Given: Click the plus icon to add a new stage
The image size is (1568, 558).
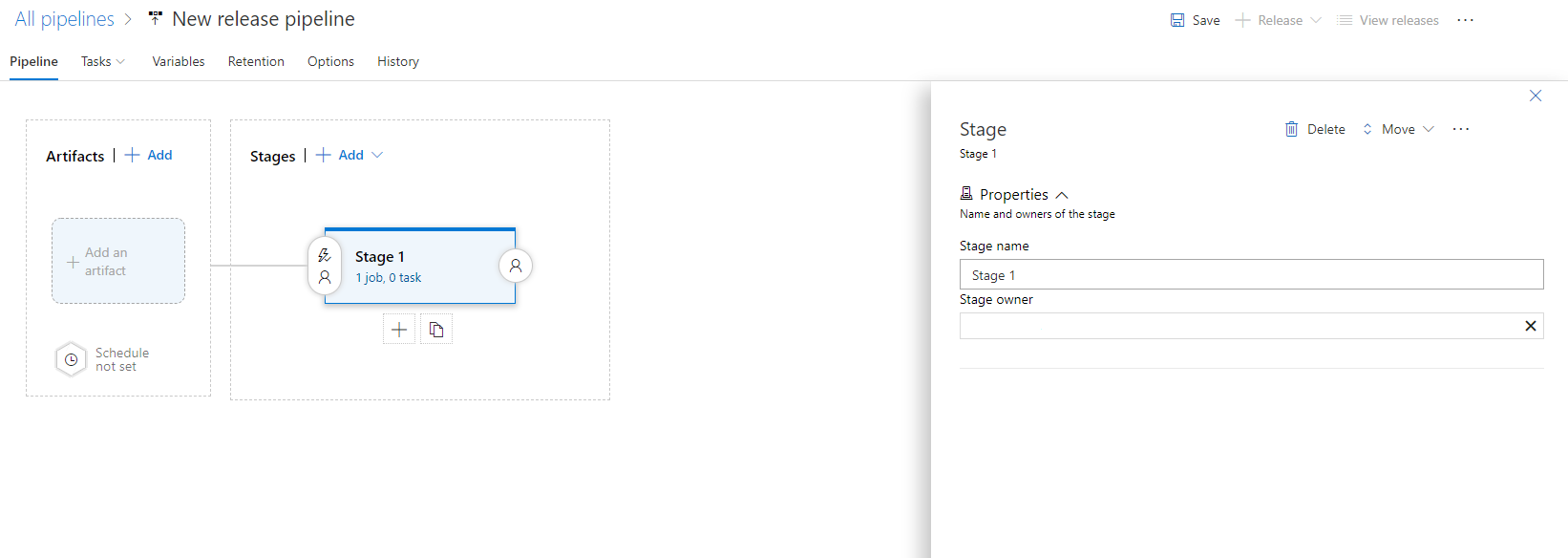Looking at the screenshot, I should click(x=399, y=328).
